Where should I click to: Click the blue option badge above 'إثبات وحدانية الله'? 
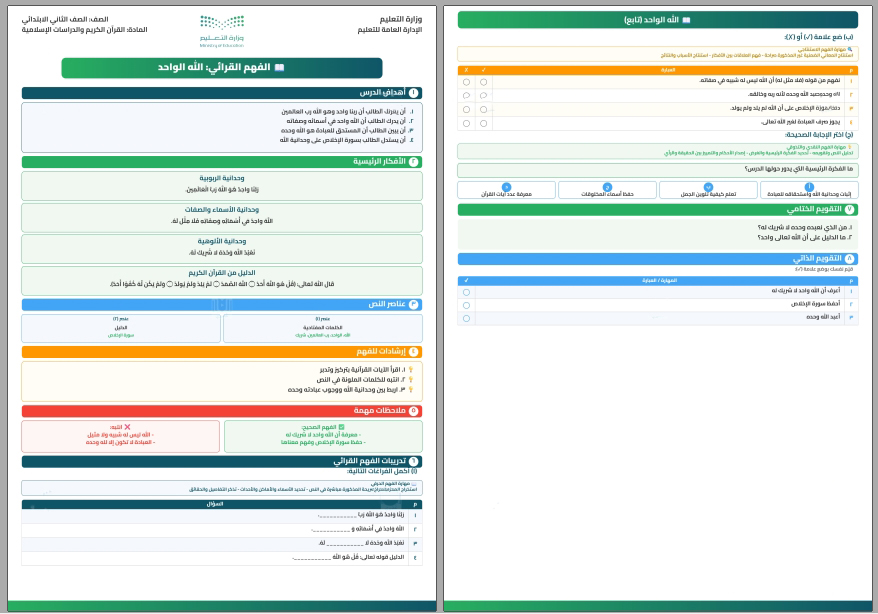pos(809,187)
